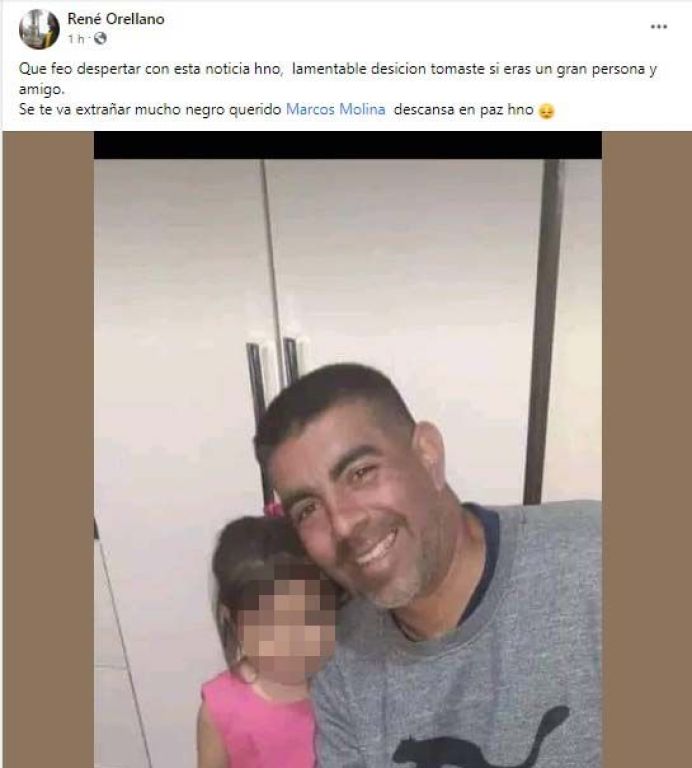Open the tagged Marcos Molina profile link
Screen dimensions: 692x768
[x=335, y=109]
